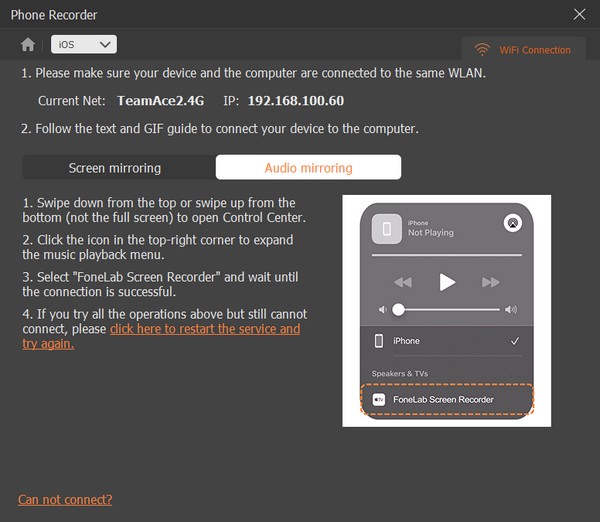Image resolution: width=600 pixels, height=522 pixels.
Task: Click the rewind icon in the guide
Action: 402,283
